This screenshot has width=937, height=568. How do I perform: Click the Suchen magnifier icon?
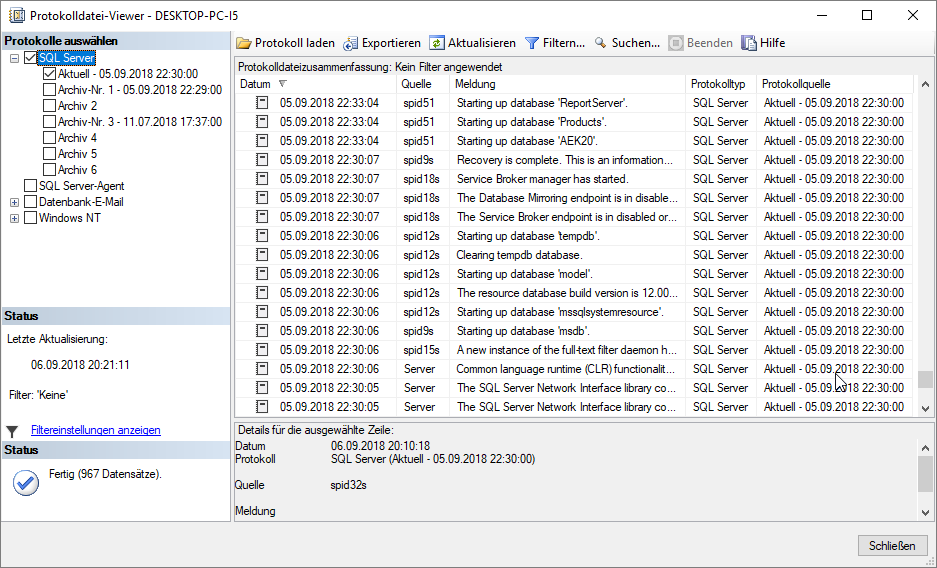click(x=601, y=43)
